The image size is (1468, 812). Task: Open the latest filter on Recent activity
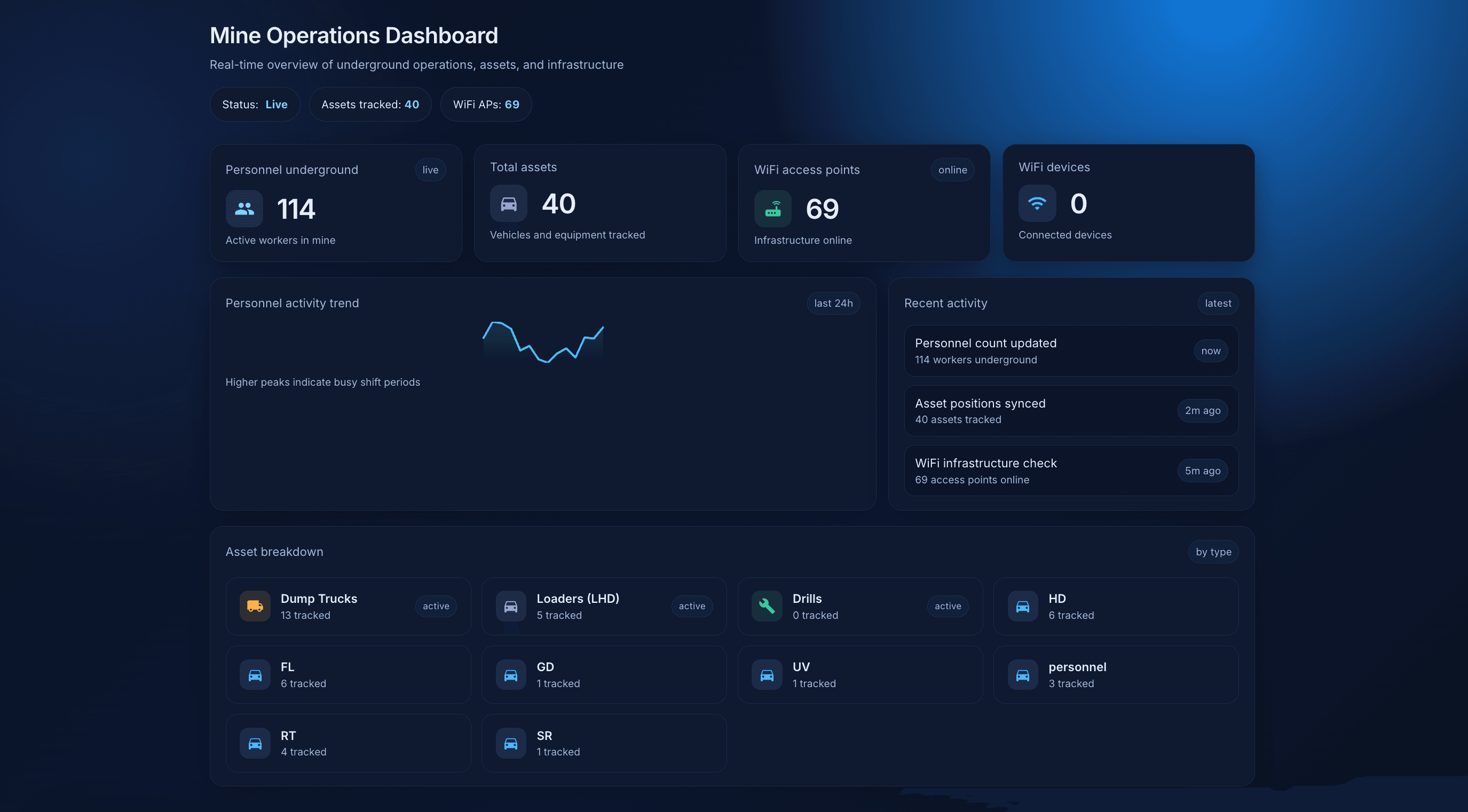(x=1218, y=303)
